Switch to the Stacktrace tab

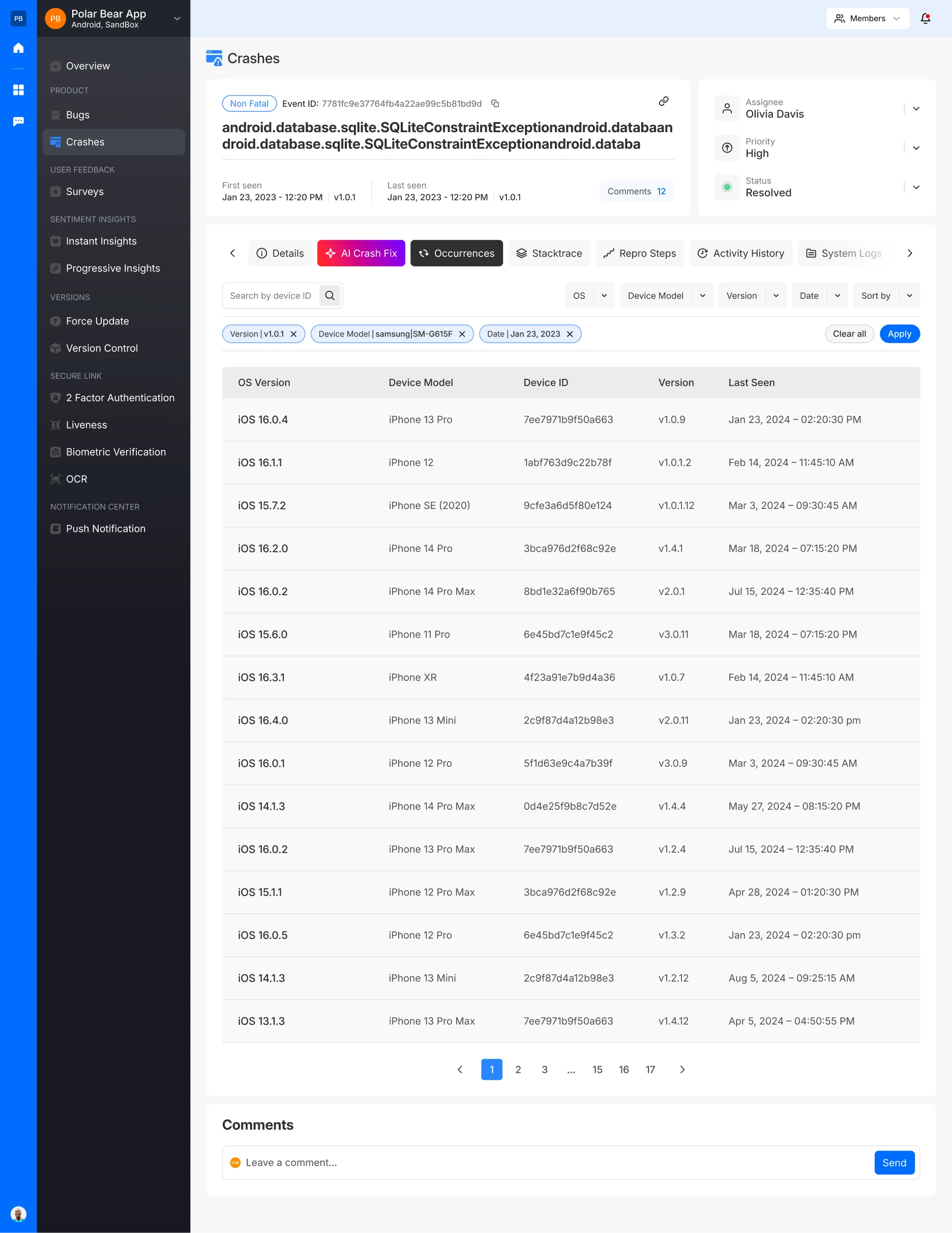tap(549, 254)
